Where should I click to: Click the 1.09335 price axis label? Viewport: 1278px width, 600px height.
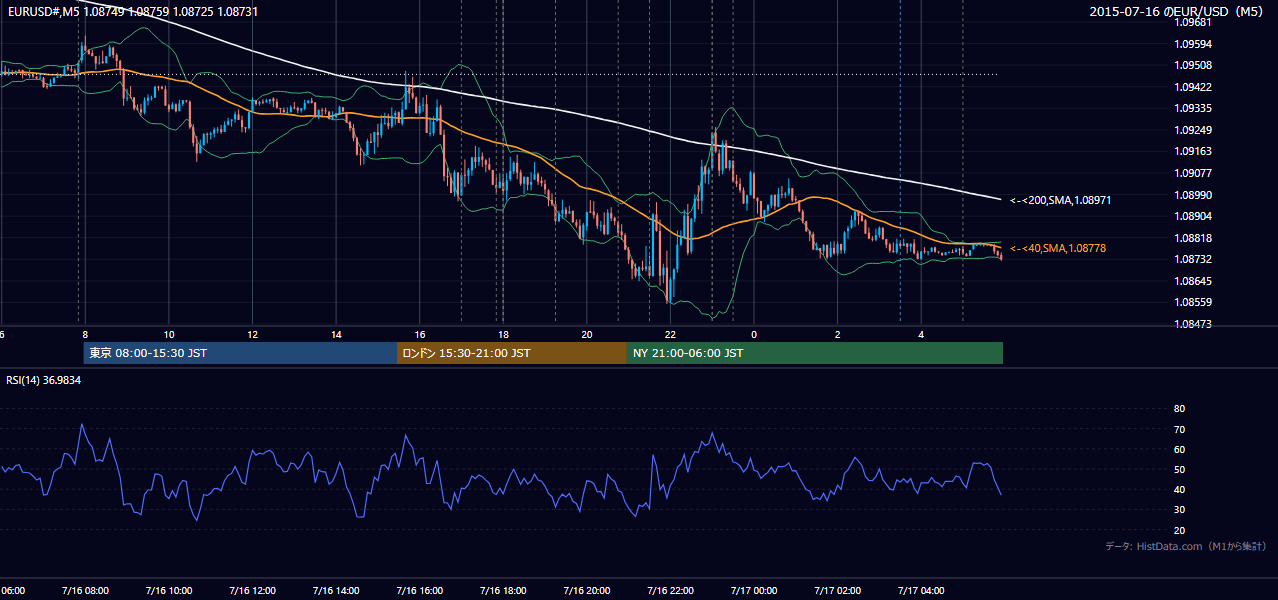(x=1193, y=108)
